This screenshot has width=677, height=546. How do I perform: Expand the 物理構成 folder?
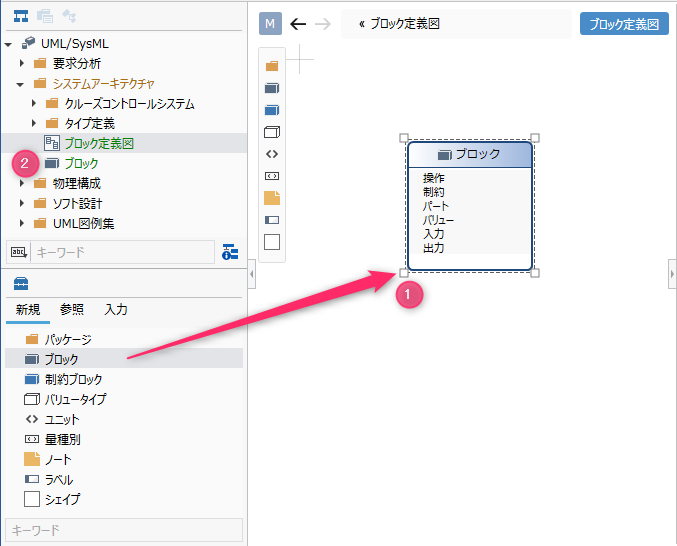point(22,183)
